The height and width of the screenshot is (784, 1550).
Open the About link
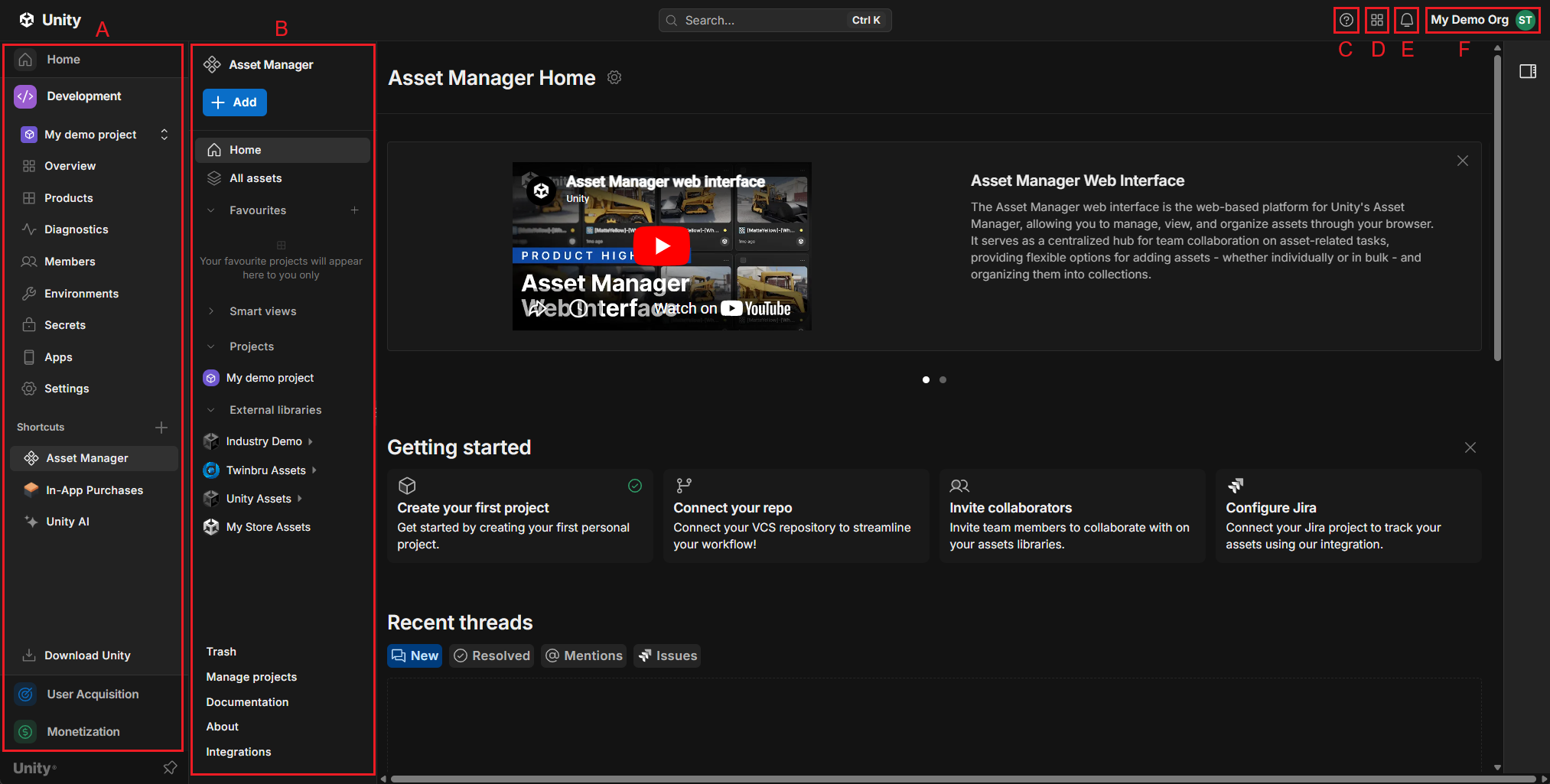point(223,727)
